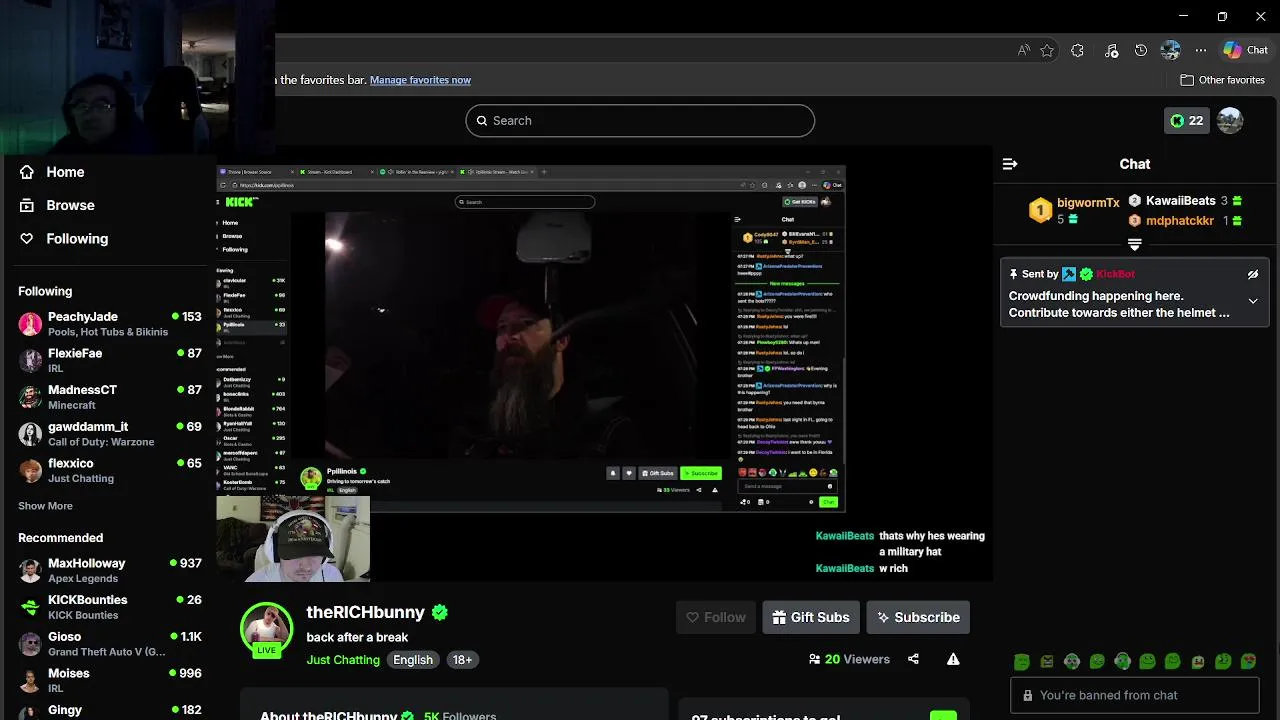The image size is (1280, 720).
Task: Click the banned chat message box
Action: [x=1135, y=695]
